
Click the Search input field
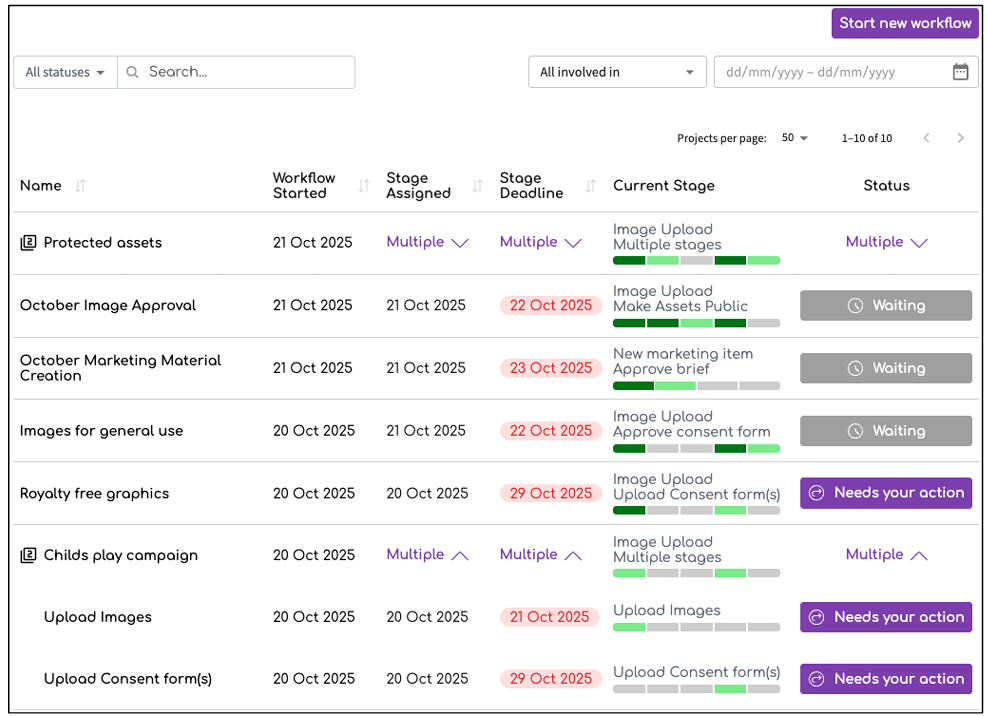coord(245,72)
